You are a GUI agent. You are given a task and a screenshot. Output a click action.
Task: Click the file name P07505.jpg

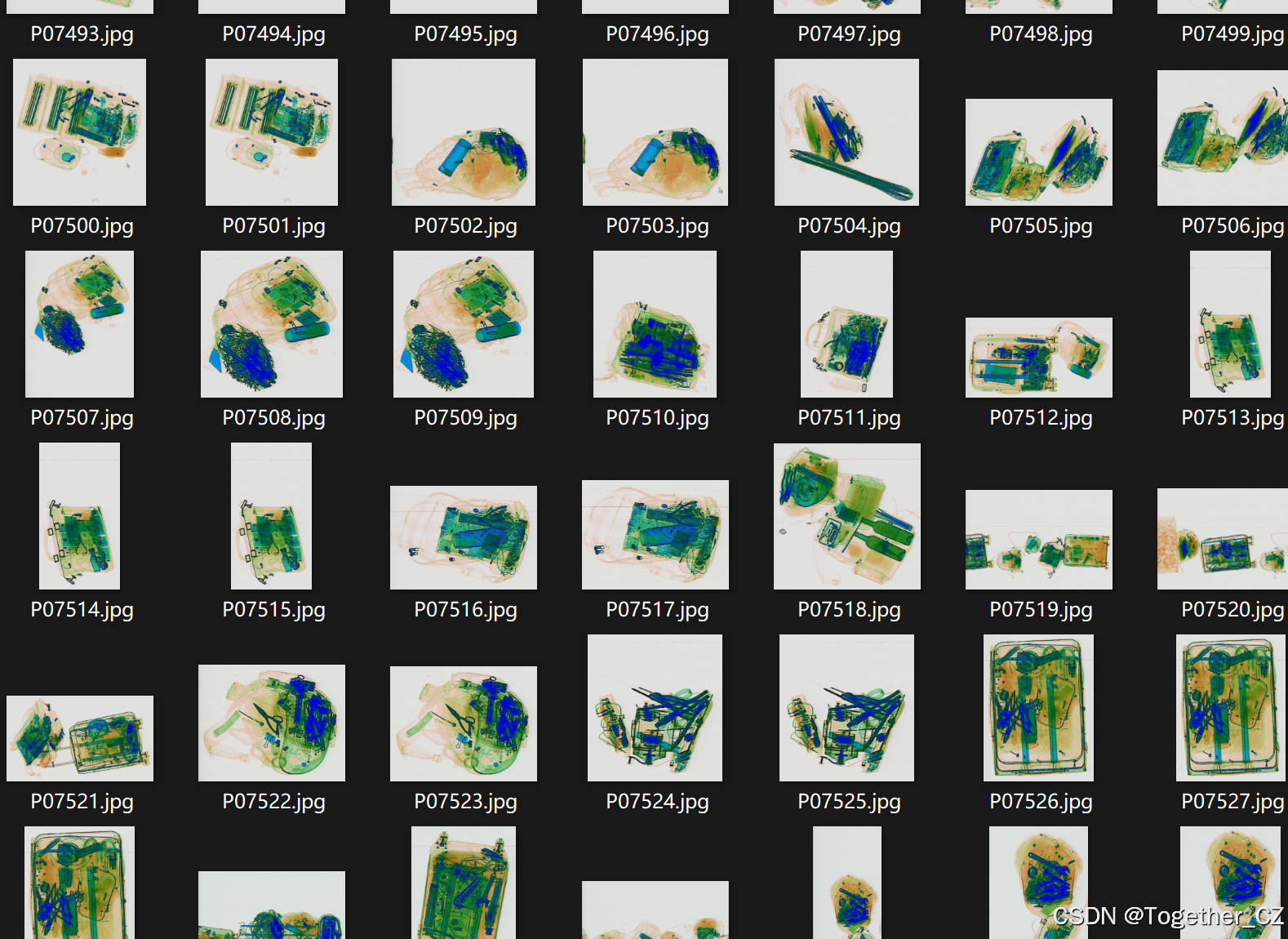click(1041, 226)
